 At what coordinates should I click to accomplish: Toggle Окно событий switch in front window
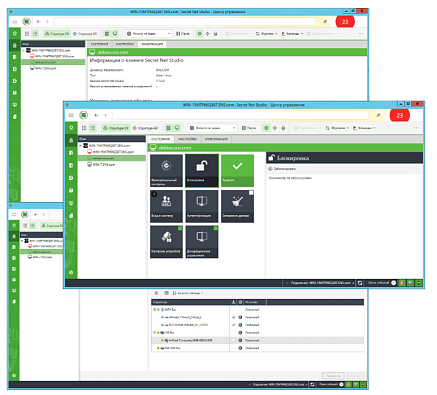393,283
